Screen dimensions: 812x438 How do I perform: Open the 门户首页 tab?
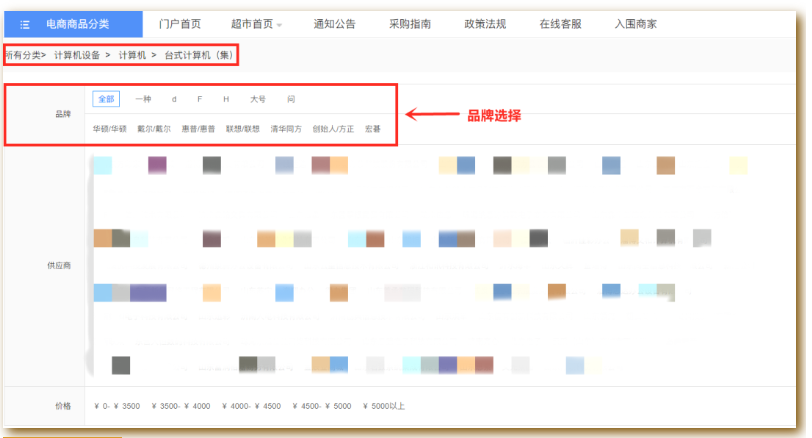[180, 24]
